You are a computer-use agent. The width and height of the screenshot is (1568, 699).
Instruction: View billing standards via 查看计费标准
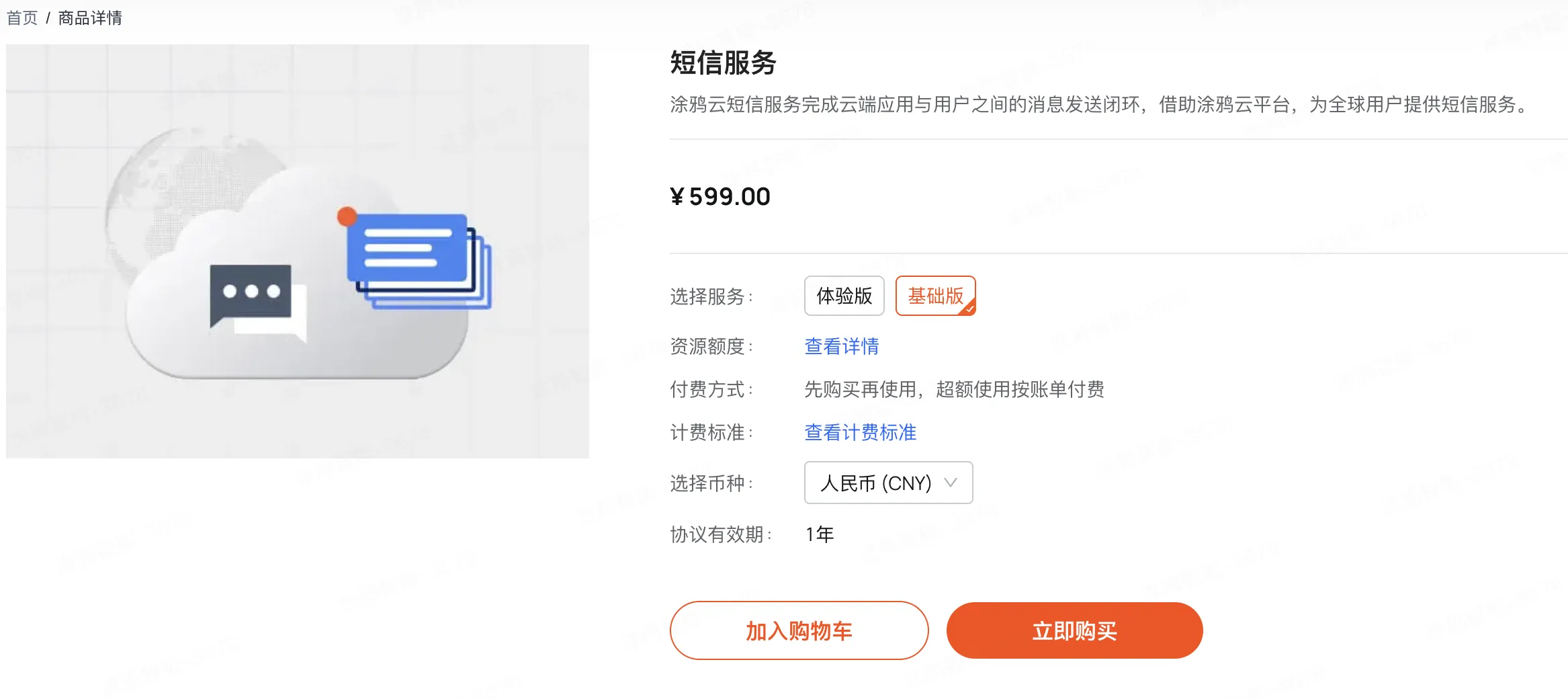860,432
